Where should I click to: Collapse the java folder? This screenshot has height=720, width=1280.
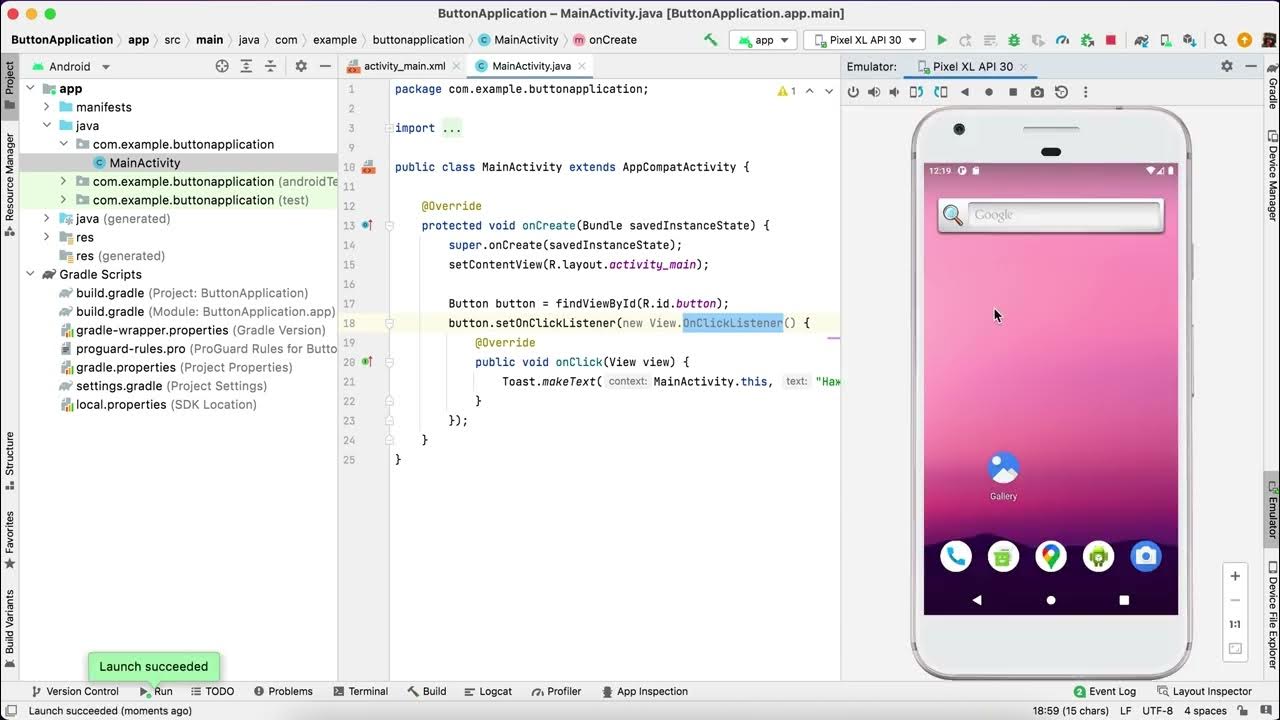point(47,126)
